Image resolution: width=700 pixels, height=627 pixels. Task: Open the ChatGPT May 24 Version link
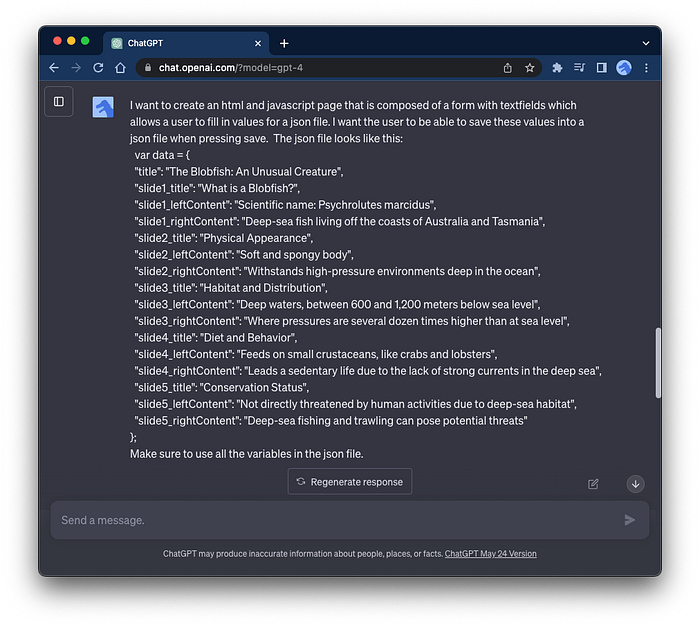[x=490, y=554]
